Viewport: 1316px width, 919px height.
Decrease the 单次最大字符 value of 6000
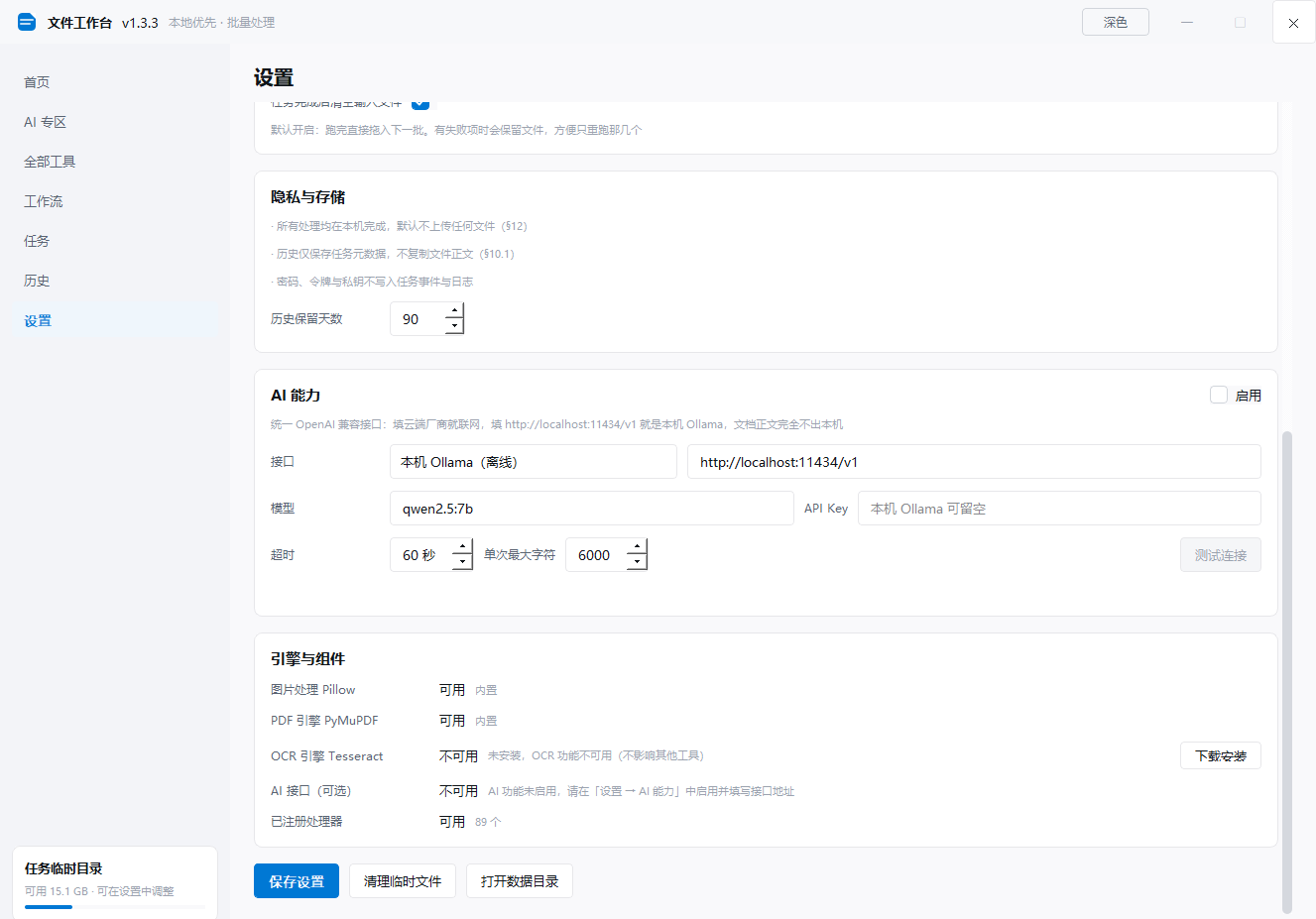[638, 562]
